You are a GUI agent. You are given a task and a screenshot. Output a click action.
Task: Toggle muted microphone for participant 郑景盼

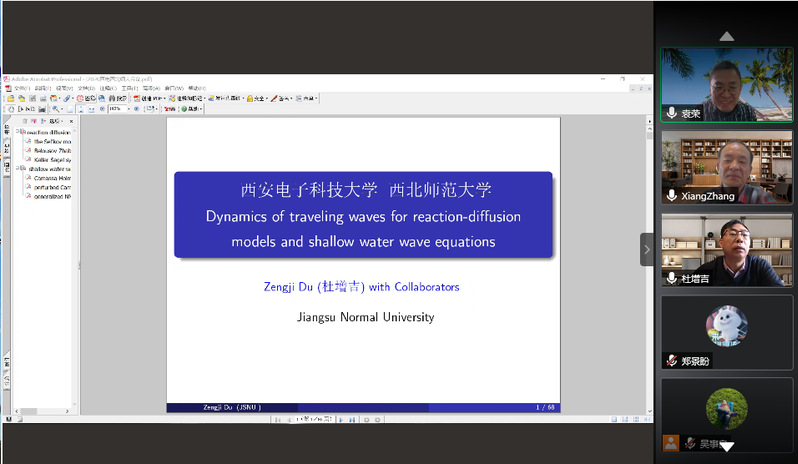(x=672, y=361)
